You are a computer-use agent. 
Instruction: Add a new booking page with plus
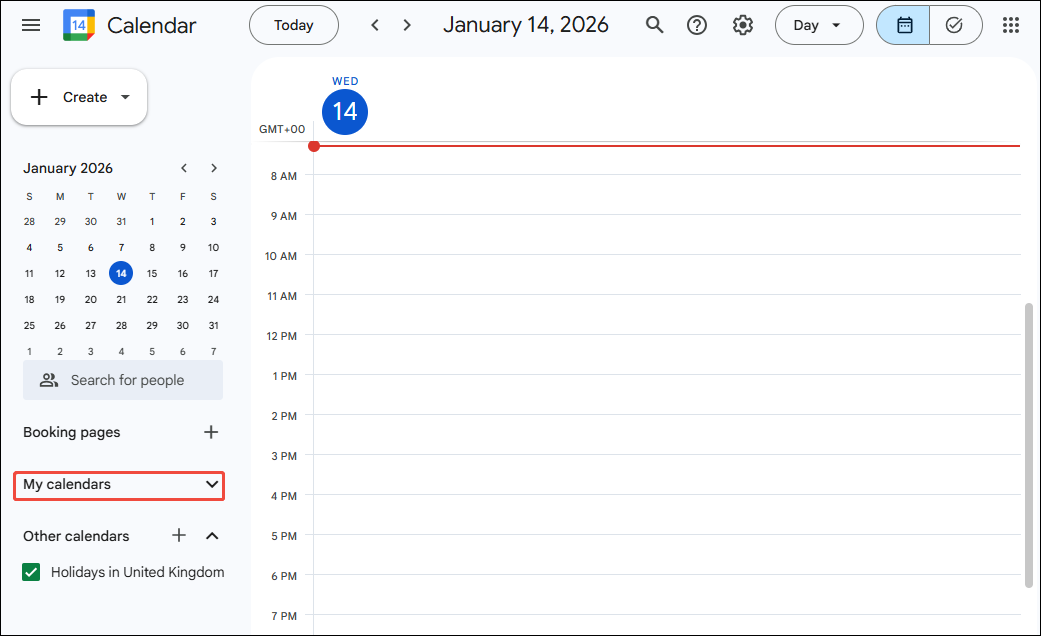click(211, 432)
